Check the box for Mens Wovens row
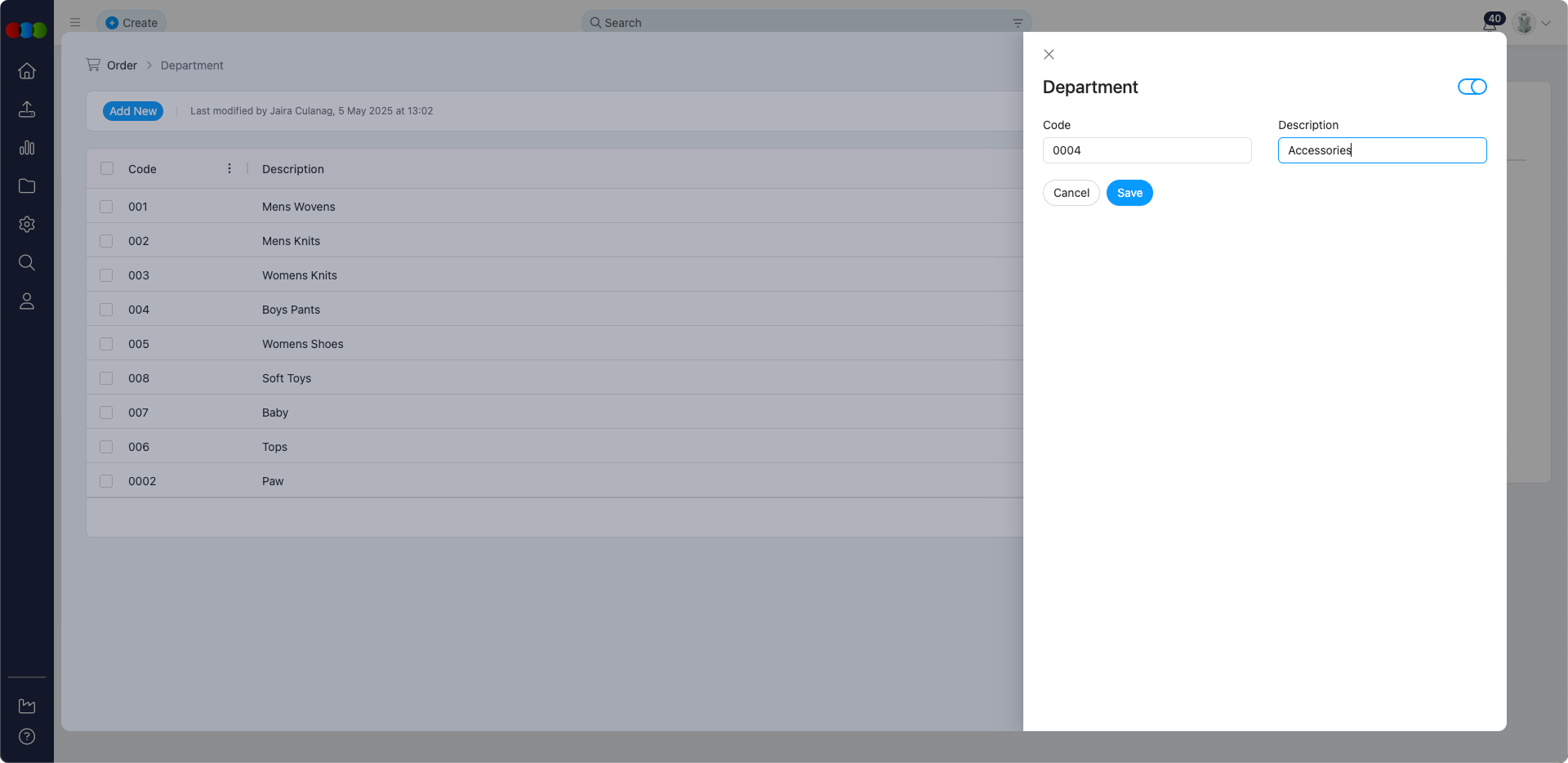This screenshot has height=763, width=1568. [106, 207]
